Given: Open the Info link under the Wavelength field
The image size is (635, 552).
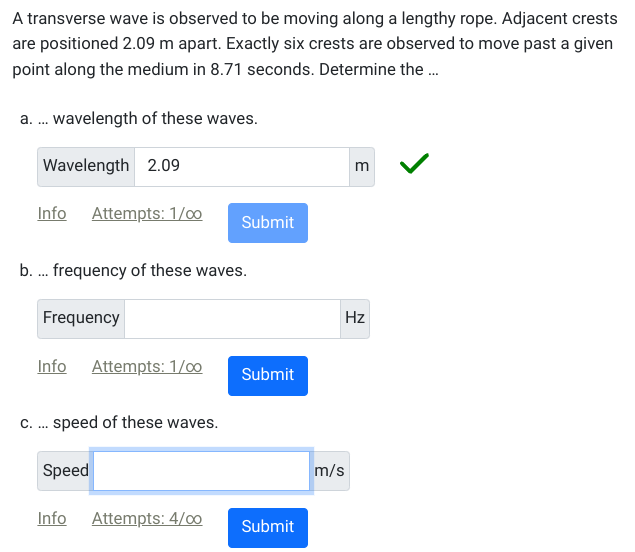Looking at the screenshot, I should tap(52, 213).
